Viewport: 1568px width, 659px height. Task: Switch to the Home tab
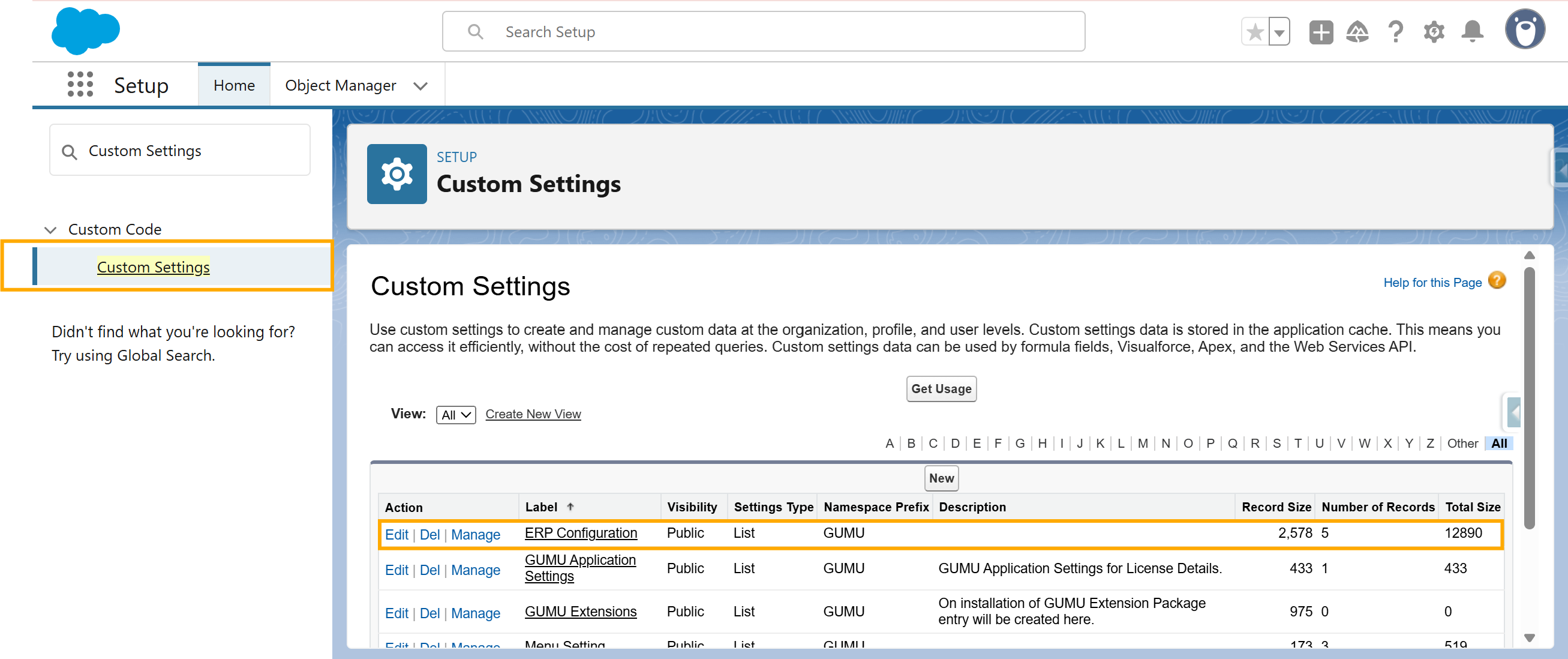tap(234, 85)
